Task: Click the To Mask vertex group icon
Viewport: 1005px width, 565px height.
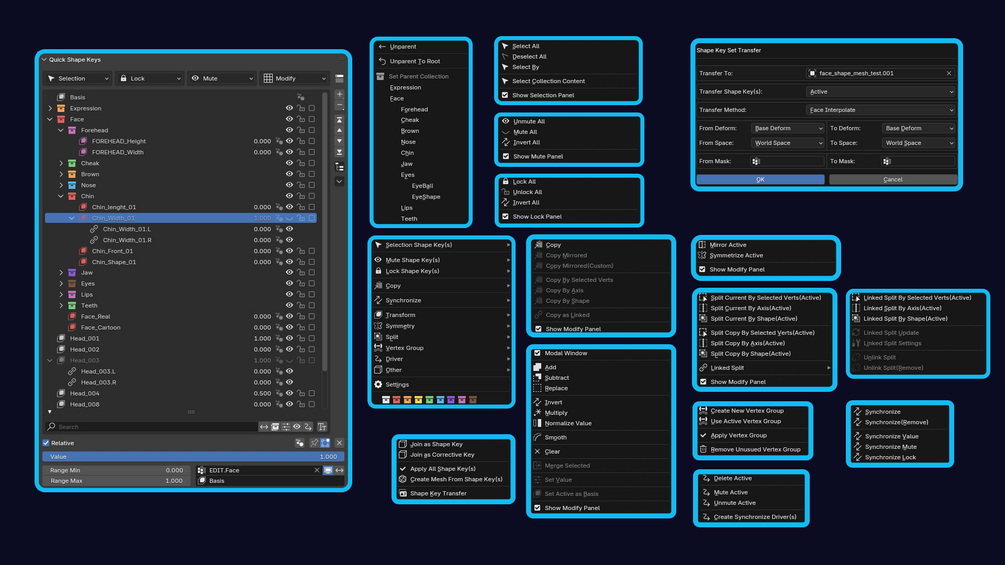Action: [x=886, y=161]
